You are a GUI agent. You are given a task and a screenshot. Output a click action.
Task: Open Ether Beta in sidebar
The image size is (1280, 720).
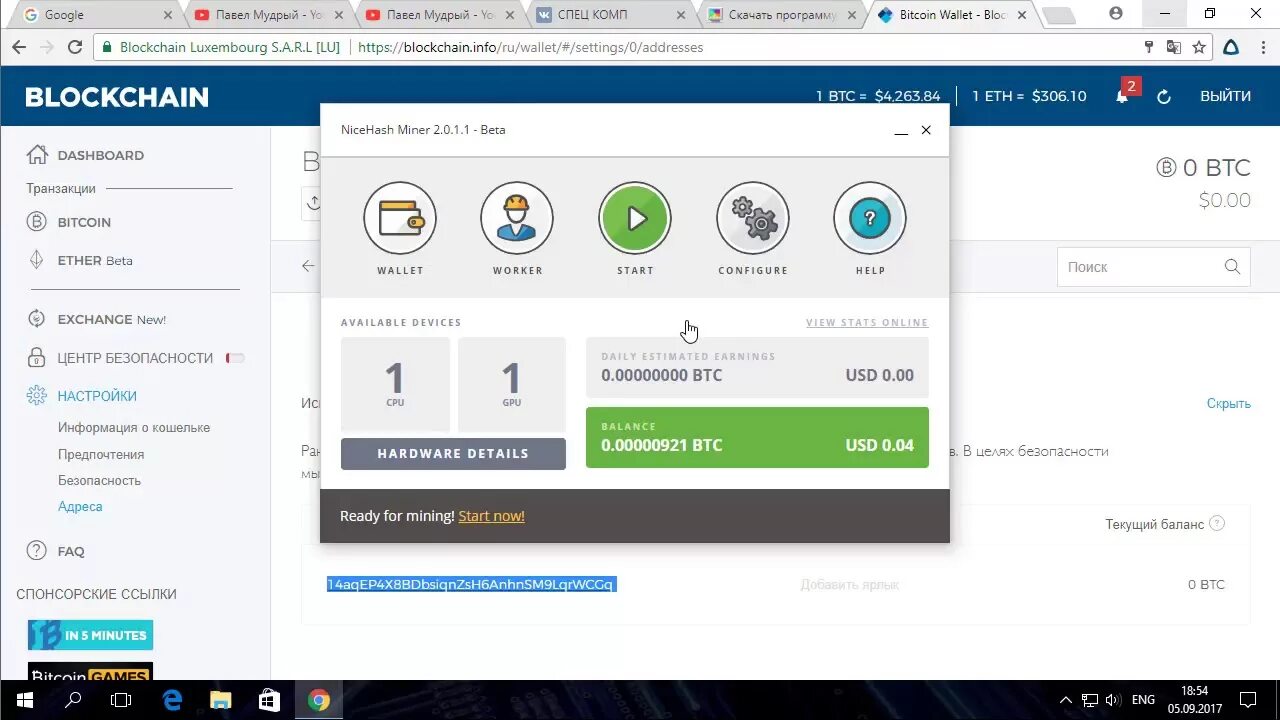(x=95, y=260)
